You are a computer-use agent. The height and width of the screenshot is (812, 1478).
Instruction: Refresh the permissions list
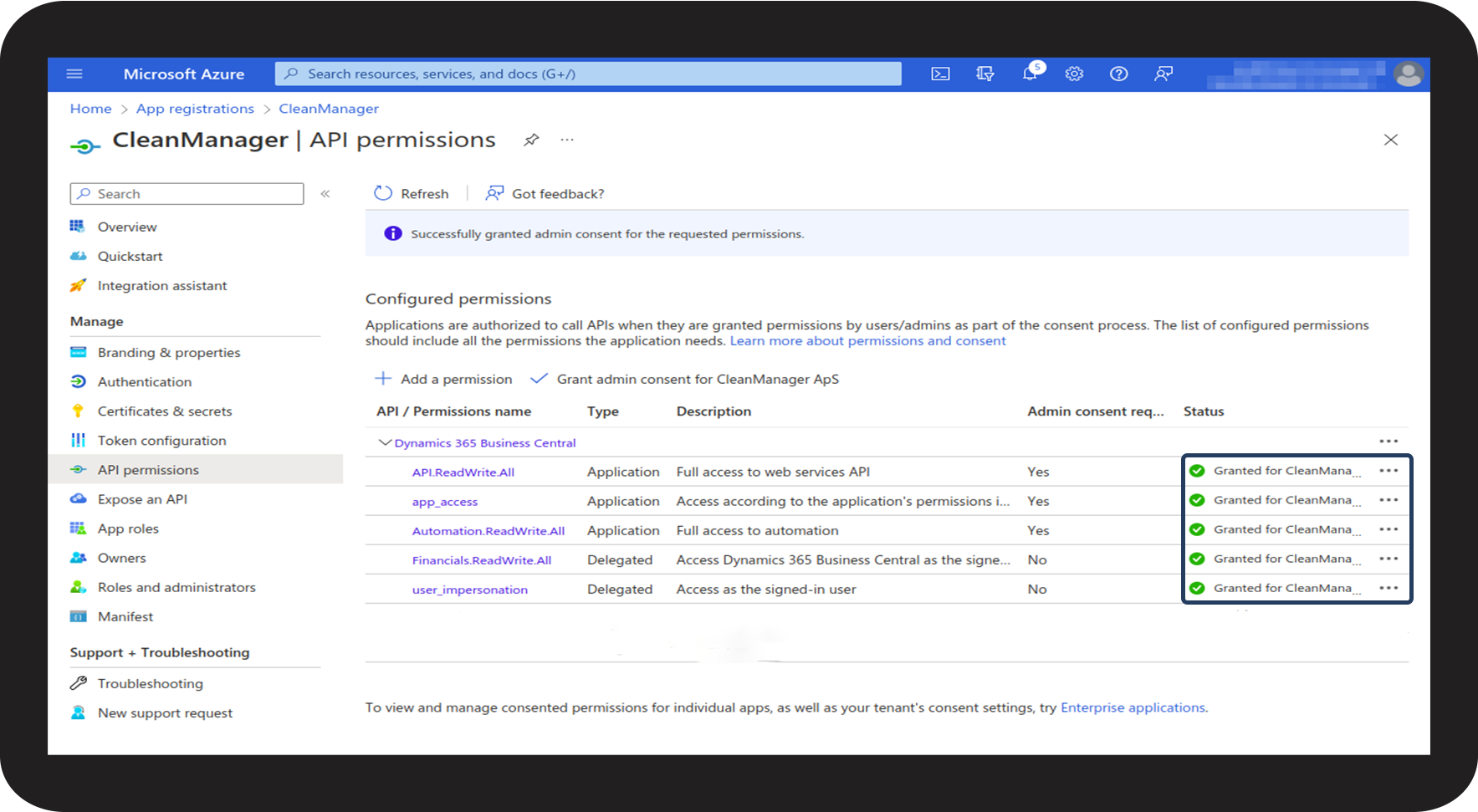[412, 194]
